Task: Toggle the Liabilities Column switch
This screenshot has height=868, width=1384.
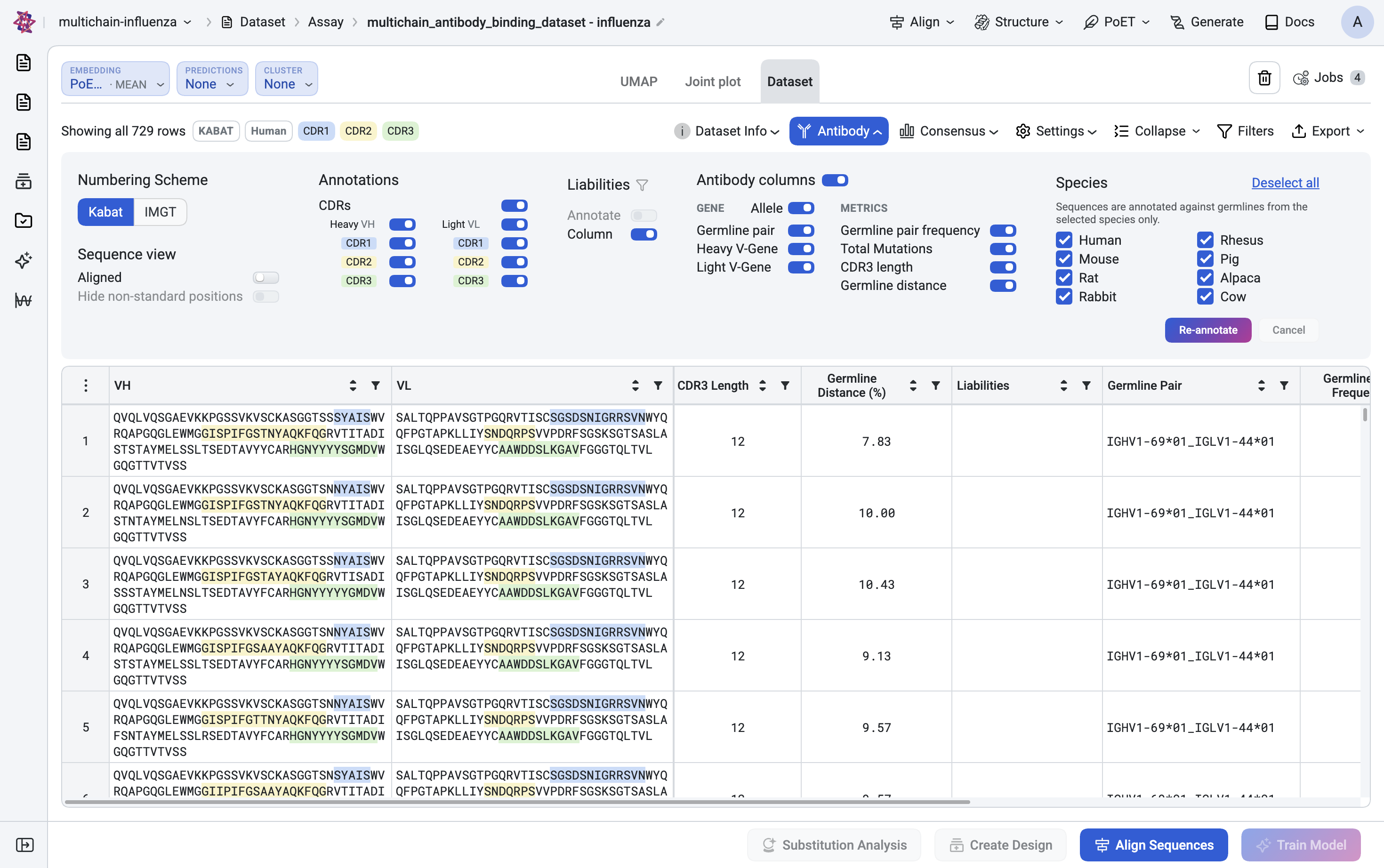Action: 644,234
